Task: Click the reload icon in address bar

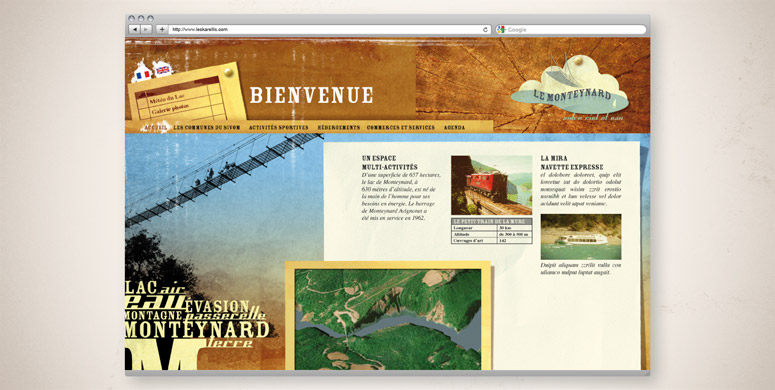Action: (485, 30)
